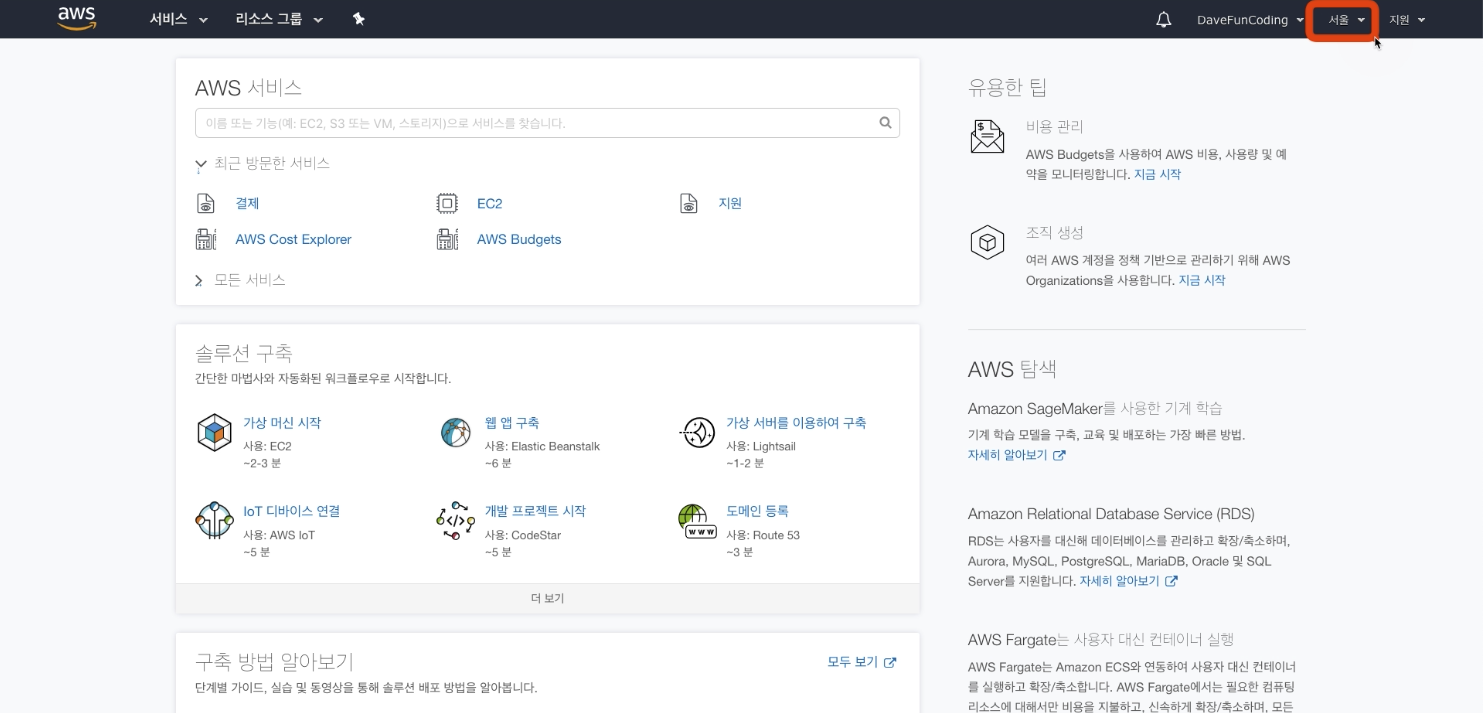This screenshot has width=1483, height=713.
Task: Open the EC2 service link
Action: click(489, 203)
